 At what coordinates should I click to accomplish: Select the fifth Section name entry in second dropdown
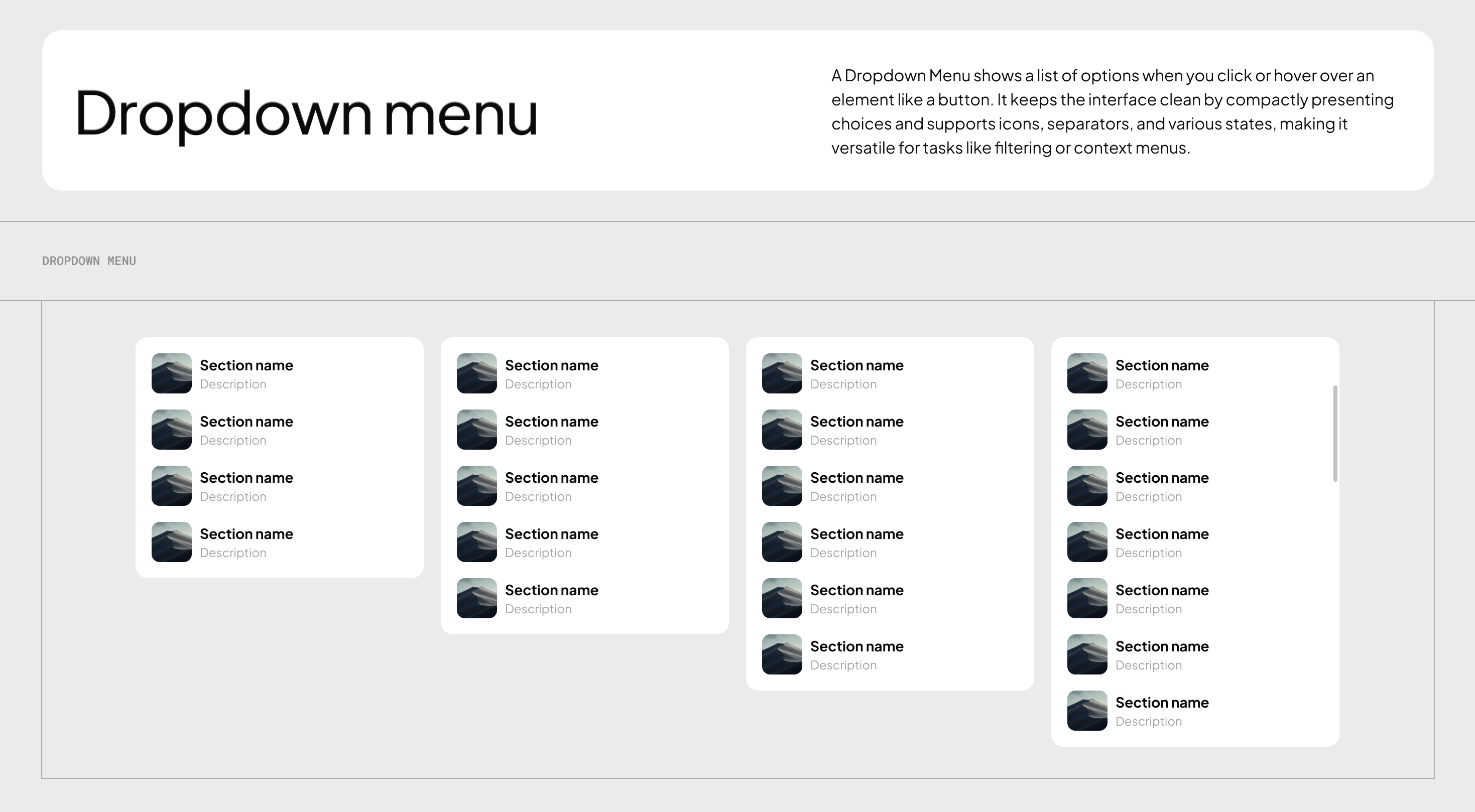point(551,589)
